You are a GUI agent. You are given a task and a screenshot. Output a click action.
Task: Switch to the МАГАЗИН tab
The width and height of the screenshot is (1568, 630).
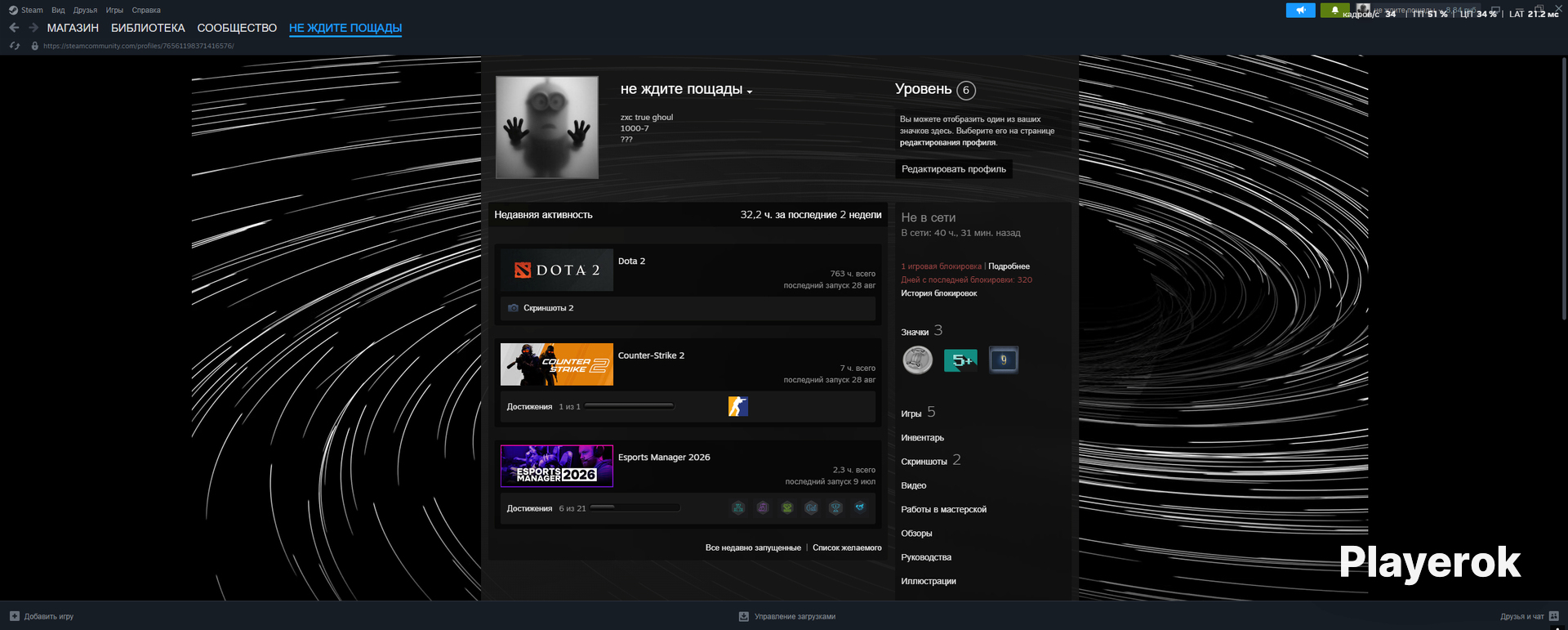[x=73, y=28]
